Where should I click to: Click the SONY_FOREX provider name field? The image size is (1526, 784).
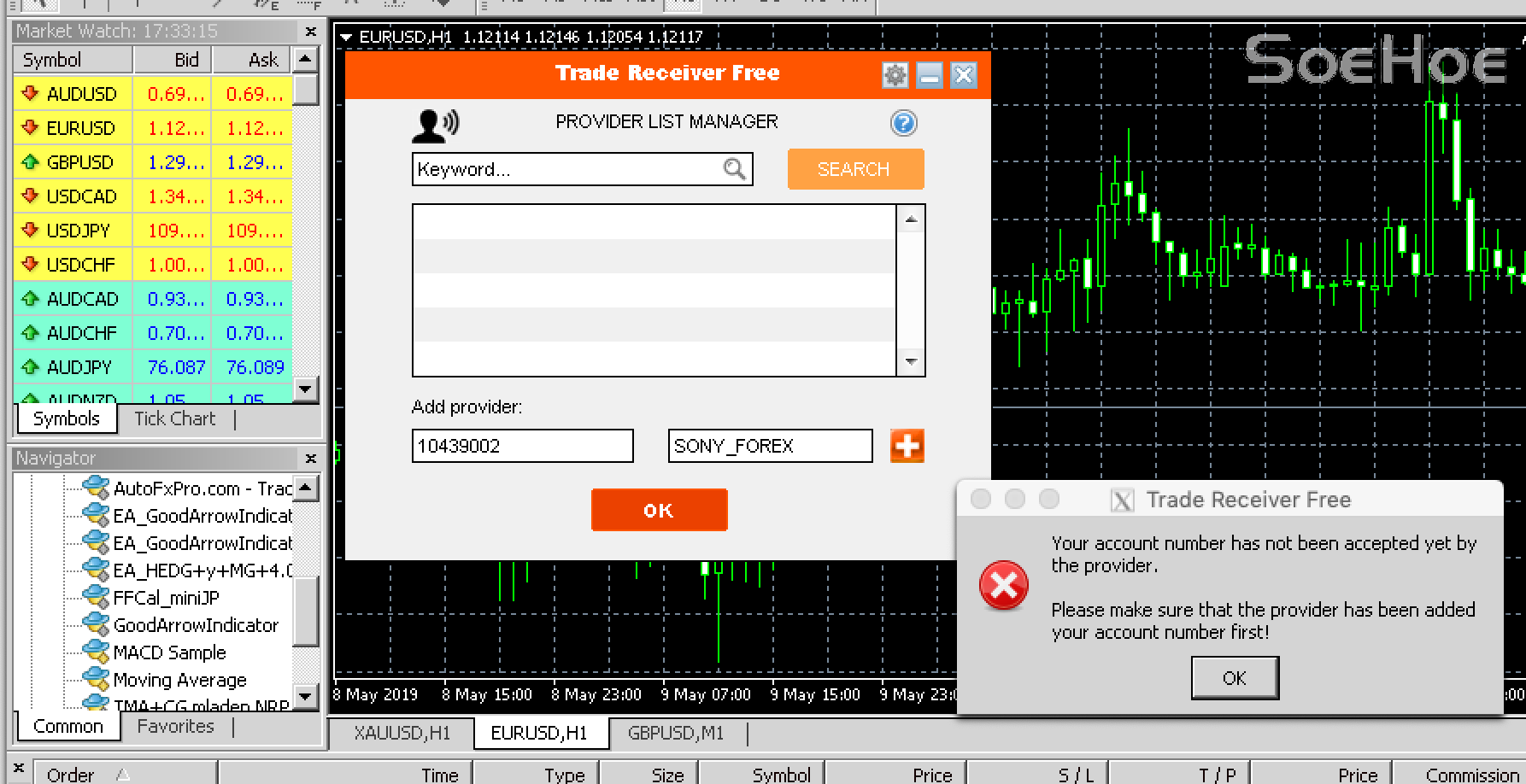coord(769,446)
